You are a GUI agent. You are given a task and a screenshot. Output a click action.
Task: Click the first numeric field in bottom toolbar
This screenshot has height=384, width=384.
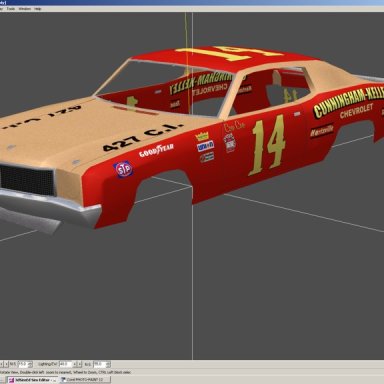click(x=23, y=364)
